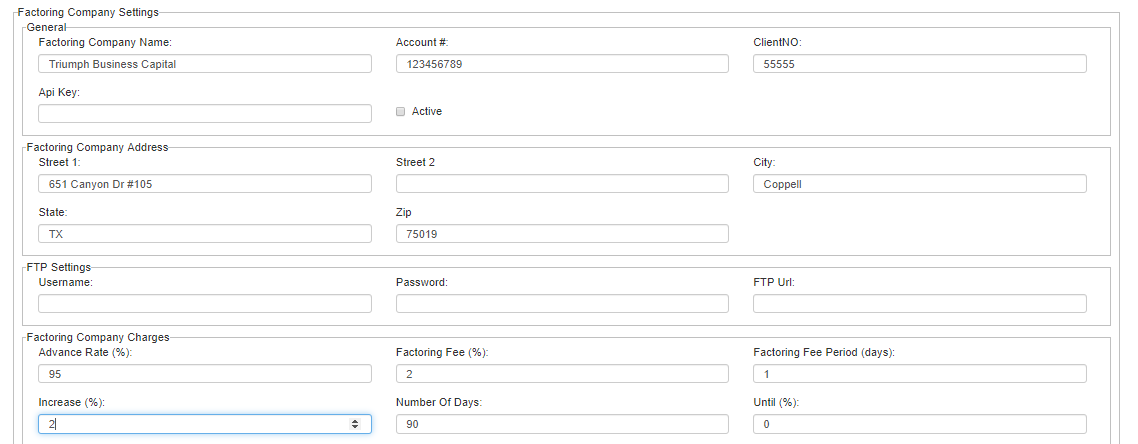The image size is (1138, 444).
Task: Select the City field containing Coppell
Action: click(x=920, y=184)
